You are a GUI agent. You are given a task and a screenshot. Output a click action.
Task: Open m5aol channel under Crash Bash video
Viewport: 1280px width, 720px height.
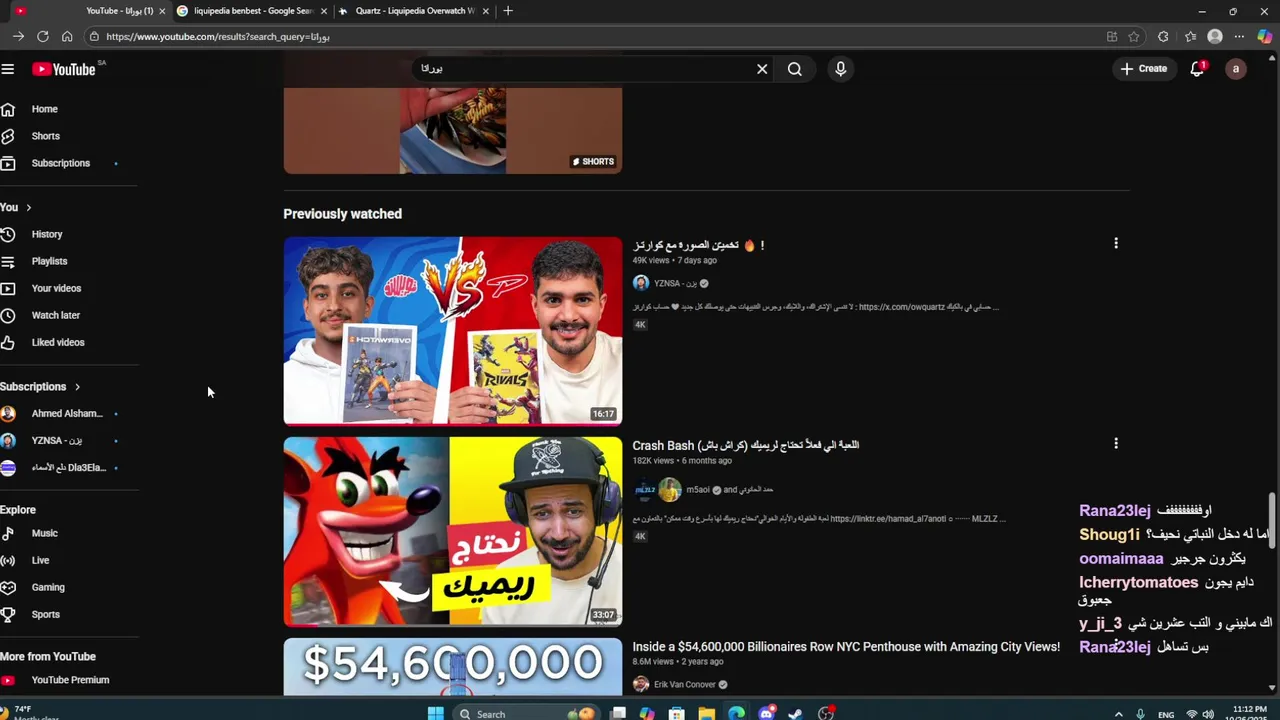[697, 490]
